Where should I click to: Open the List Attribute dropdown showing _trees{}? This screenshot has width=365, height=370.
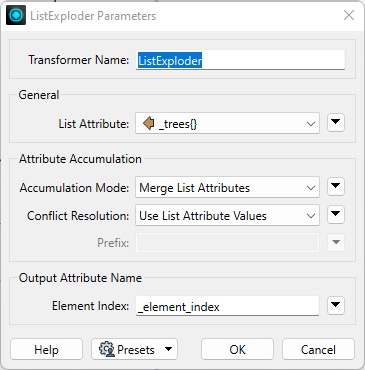pos(227,124)
